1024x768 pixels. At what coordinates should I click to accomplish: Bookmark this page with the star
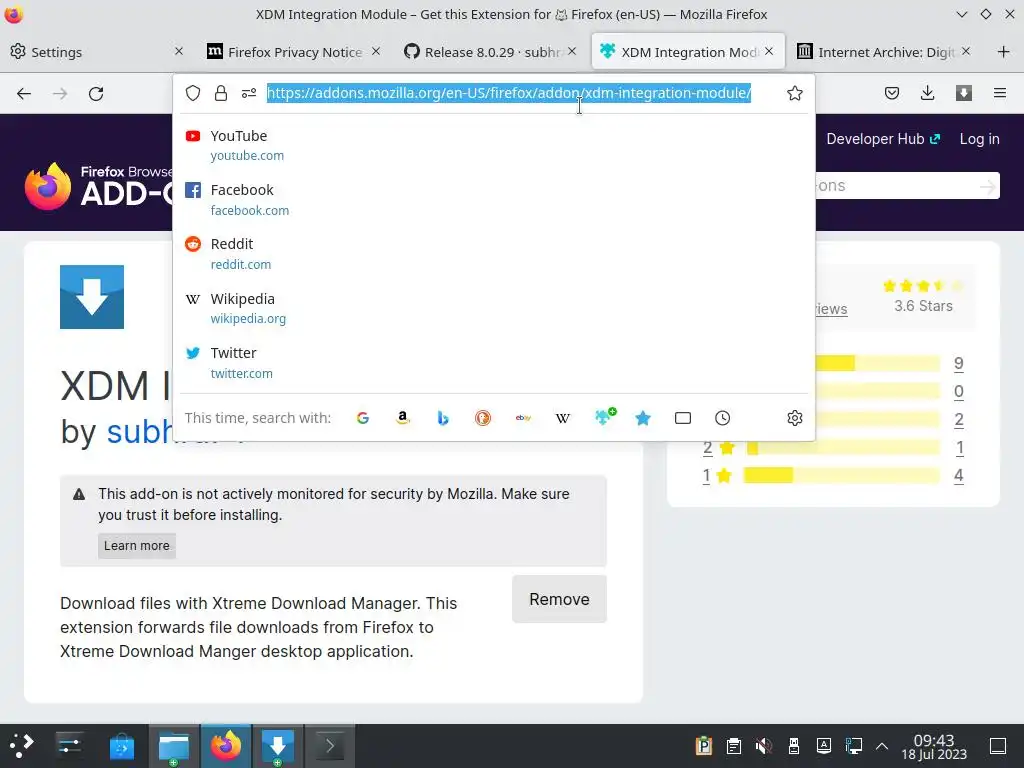795,93
